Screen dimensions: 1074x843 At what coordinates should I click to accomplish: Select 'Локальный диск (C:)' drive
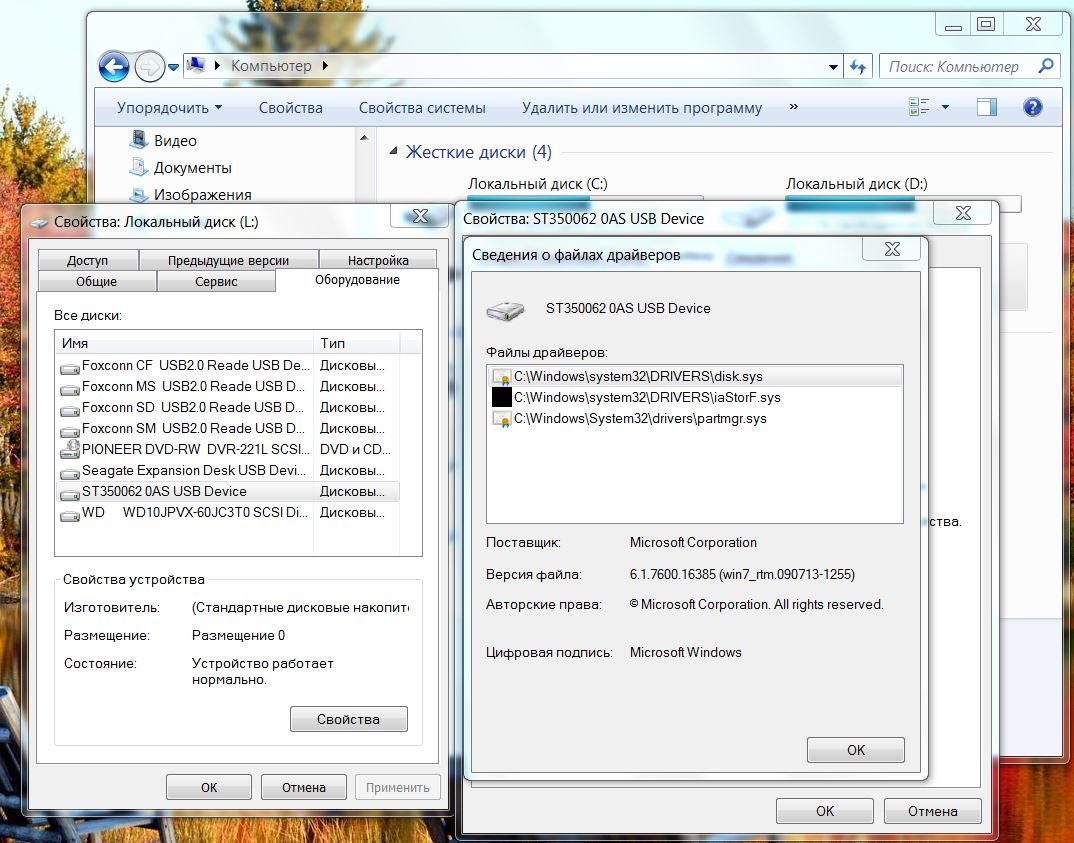click(538, 184)
